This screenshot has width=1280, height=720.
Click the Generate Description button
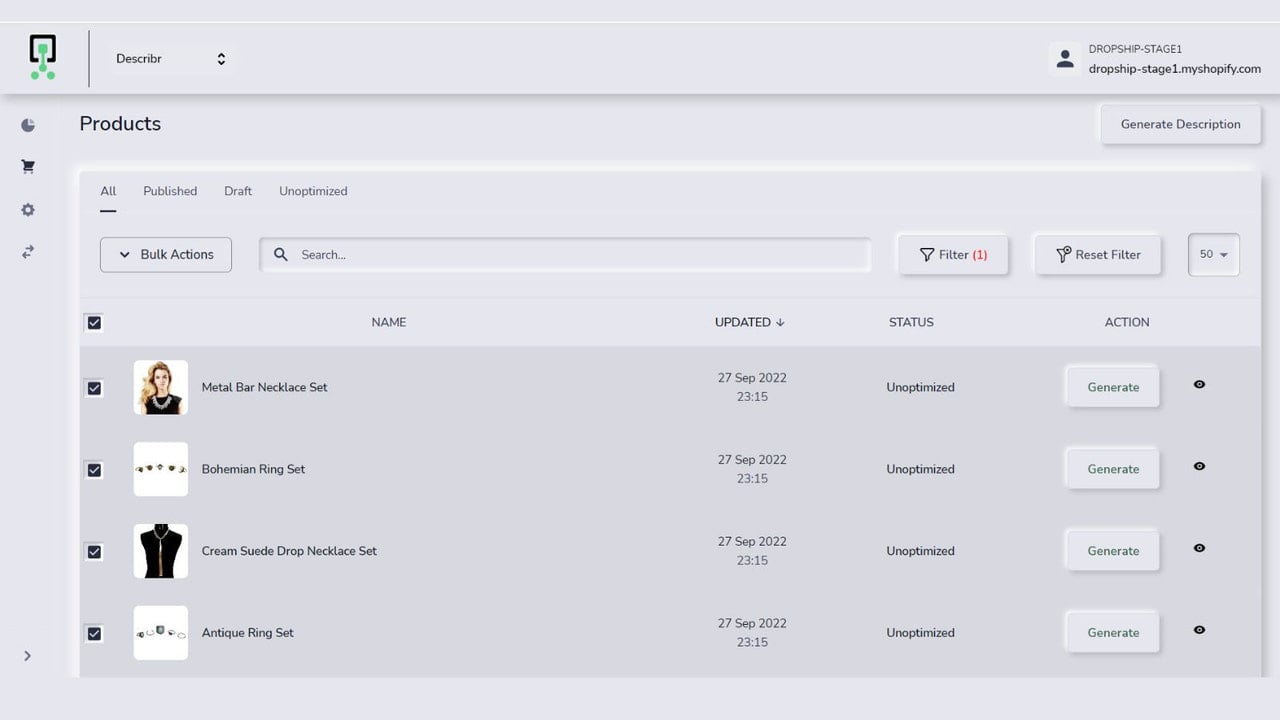[x=1180, y=124]
